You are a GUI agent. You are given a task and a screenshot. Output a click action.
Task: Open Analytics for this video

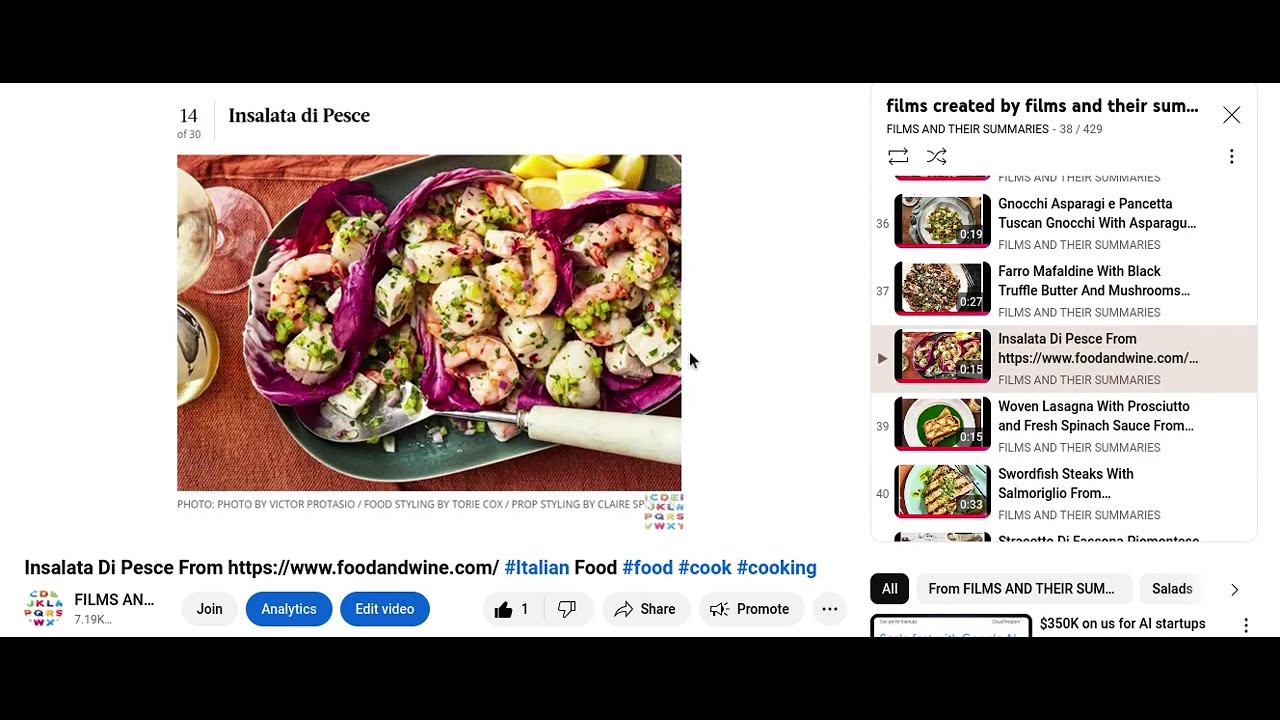coord(289,609)
